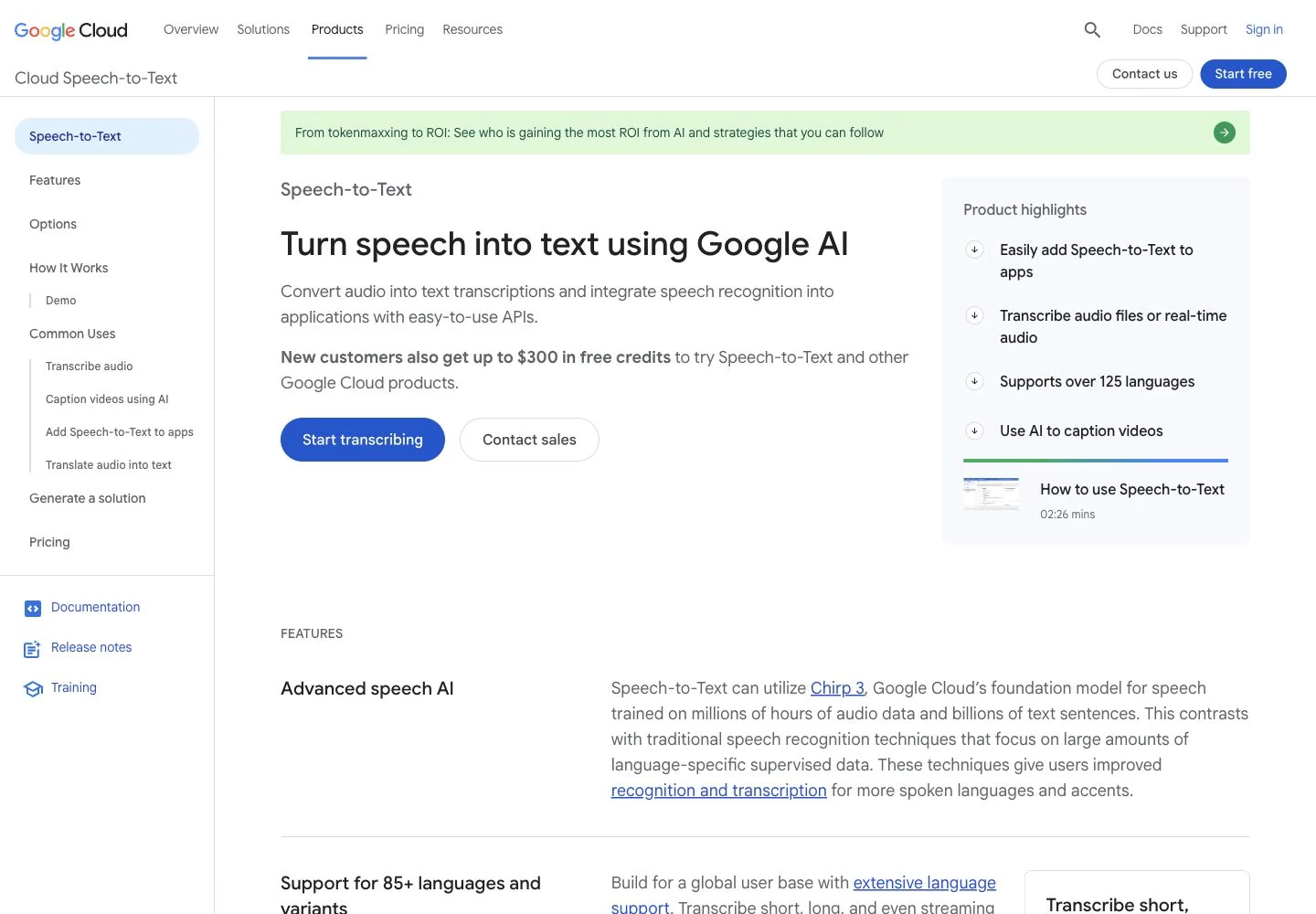Jump to Options in the sidebar
This screenshot has width=1316, height=914.
53,224
